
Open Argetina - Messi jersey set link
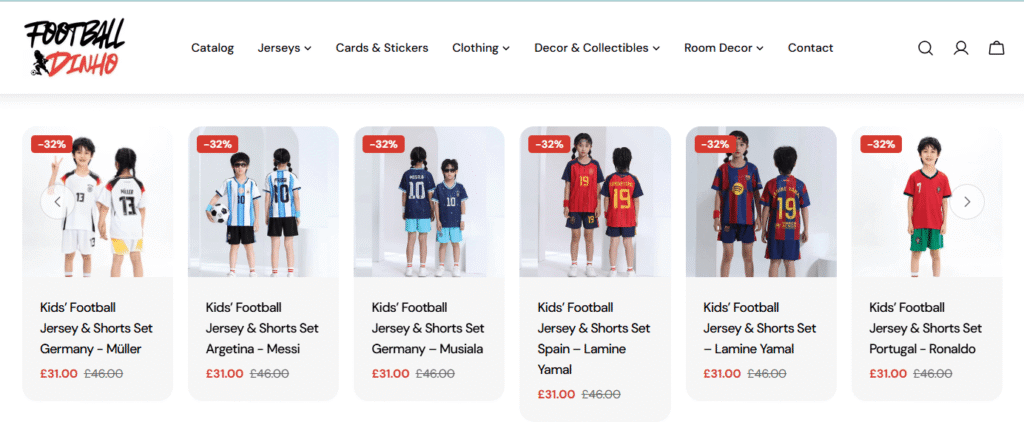pyautogui.click(x=262, y=328)
